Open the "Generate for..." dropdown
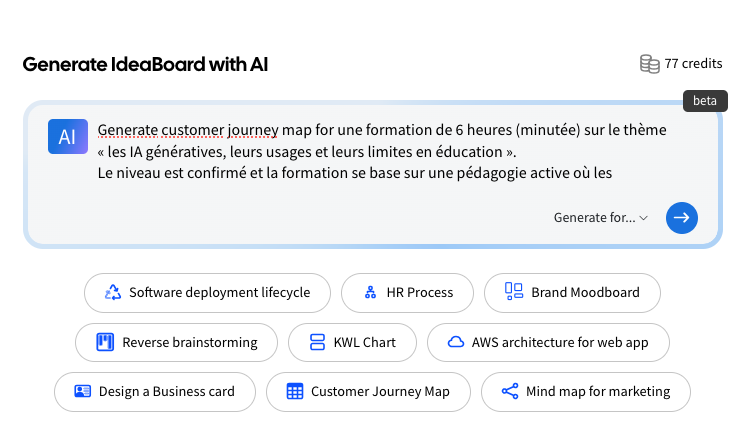This screenshot has width=743, height=431. (594, 218)
